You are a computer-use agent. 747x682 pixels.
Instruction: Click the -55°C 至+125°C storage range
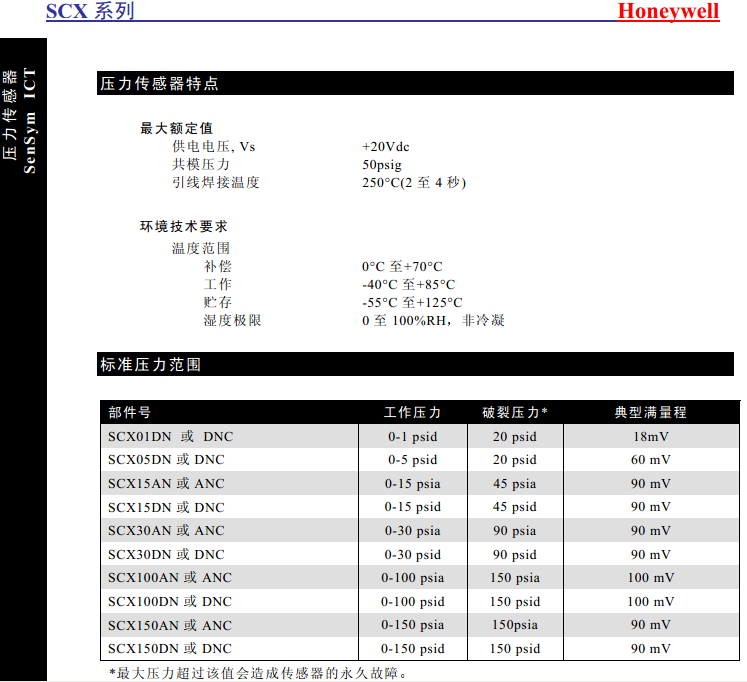(412, 302)
